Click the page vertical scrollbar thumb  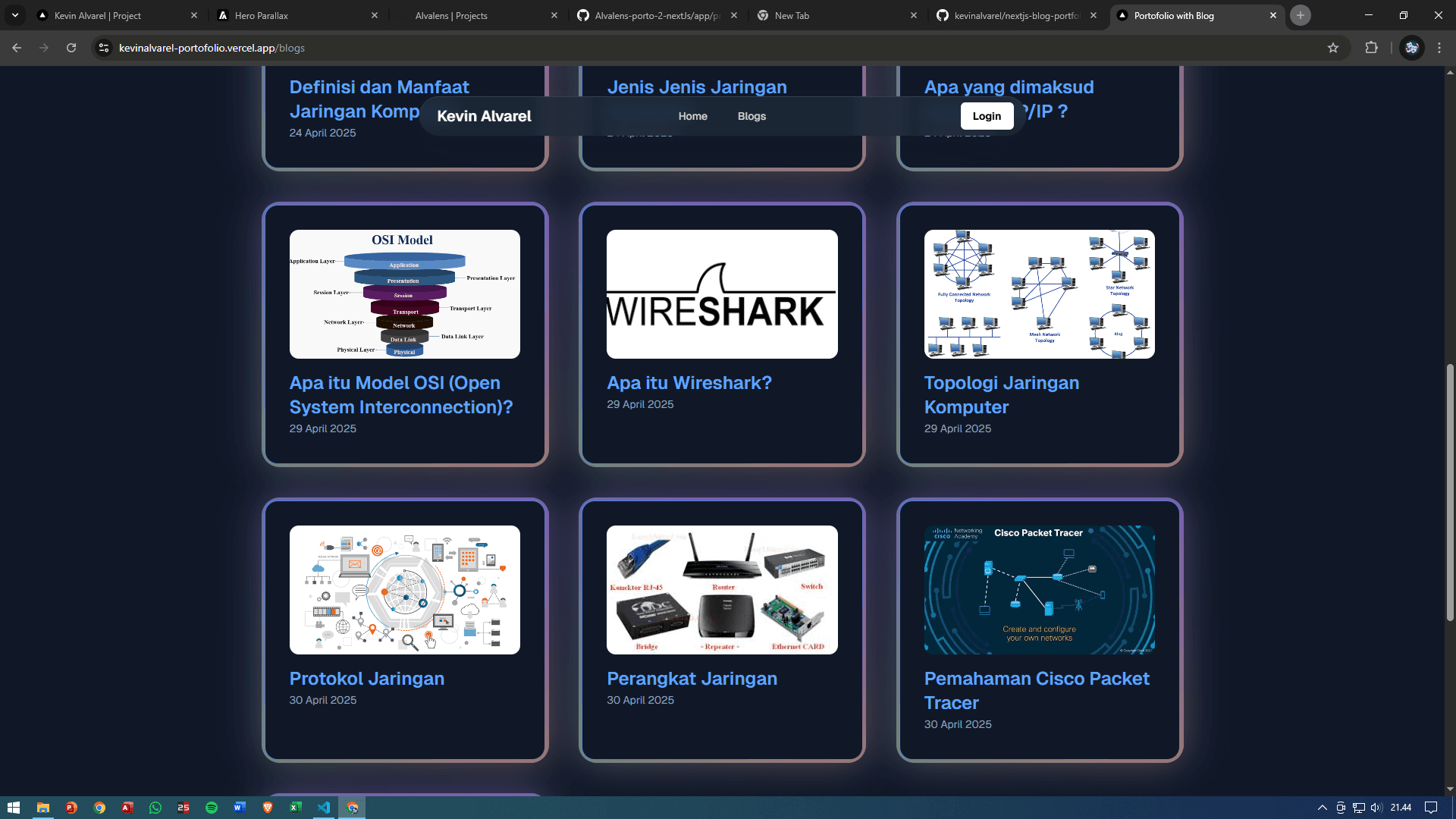point(1450,493)
